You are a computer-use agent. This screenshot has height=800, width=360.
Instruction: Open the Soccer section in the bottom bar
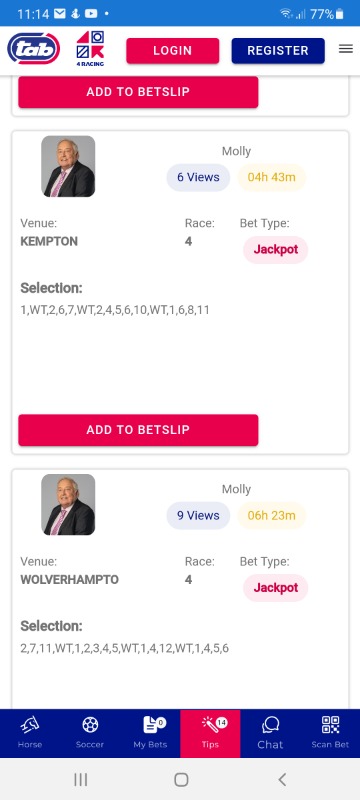point(90,733)
